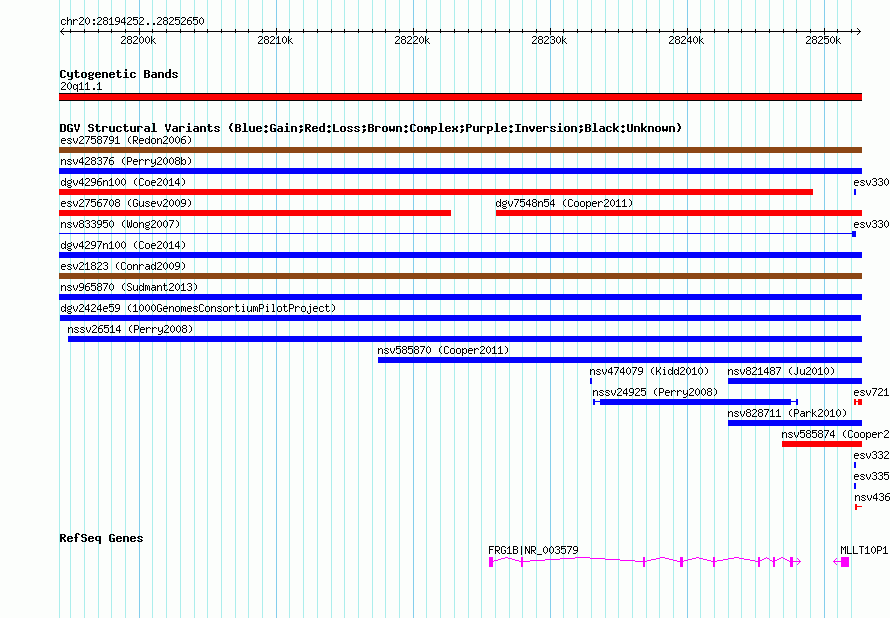Click the nssv26514 (Perry2008) blue bar
The image size is (890, 618).
465,339
